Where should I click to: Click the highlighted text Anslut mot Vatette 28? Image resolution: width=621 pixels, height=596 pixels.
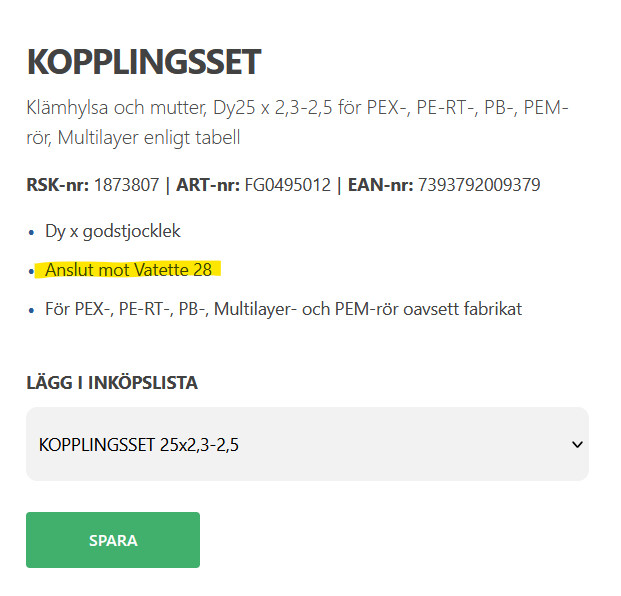pyautogui.click(x=128, y=270)
